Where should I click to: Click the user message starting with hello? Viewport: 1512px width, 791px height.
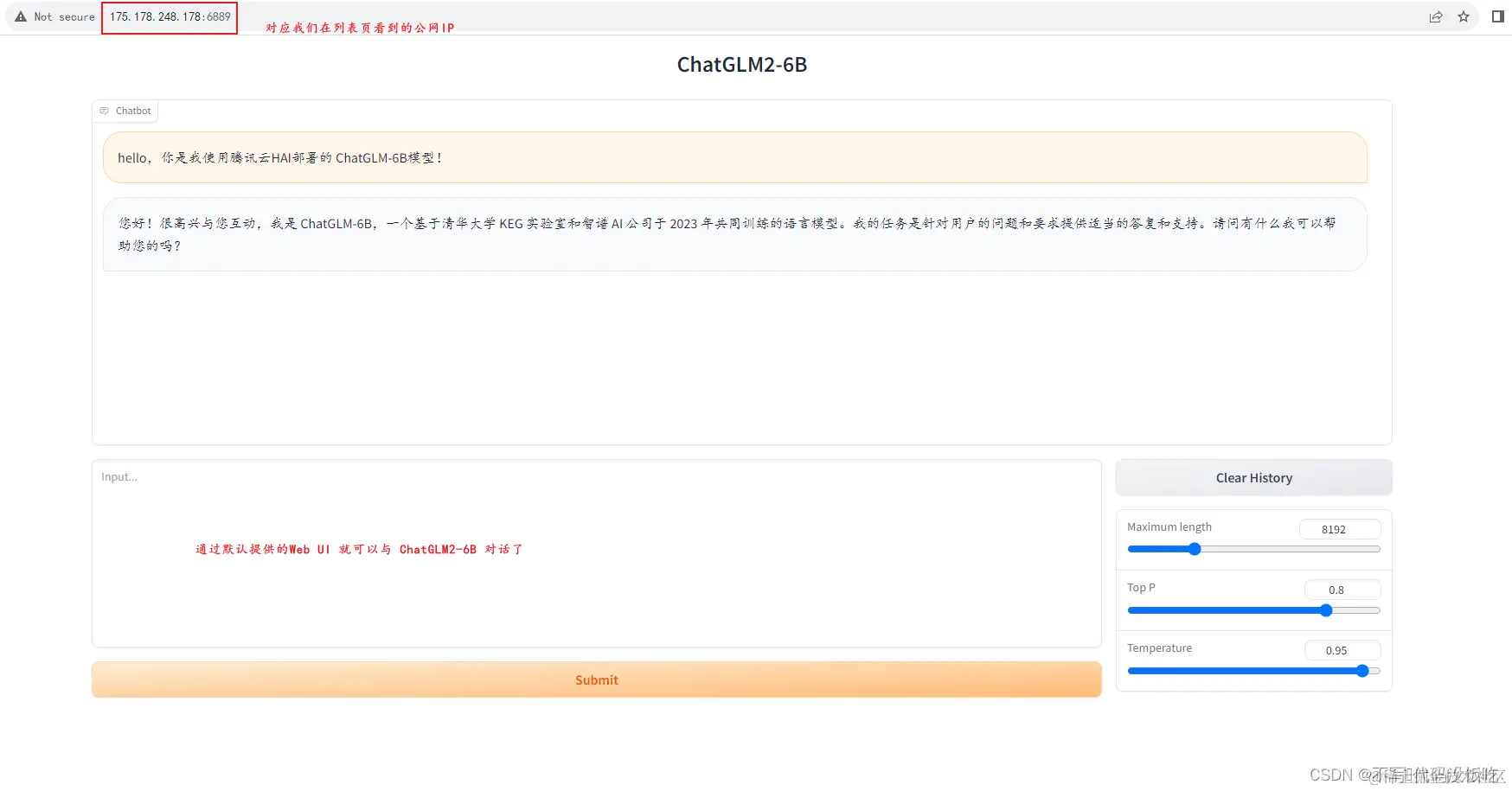tap(735, 157)
